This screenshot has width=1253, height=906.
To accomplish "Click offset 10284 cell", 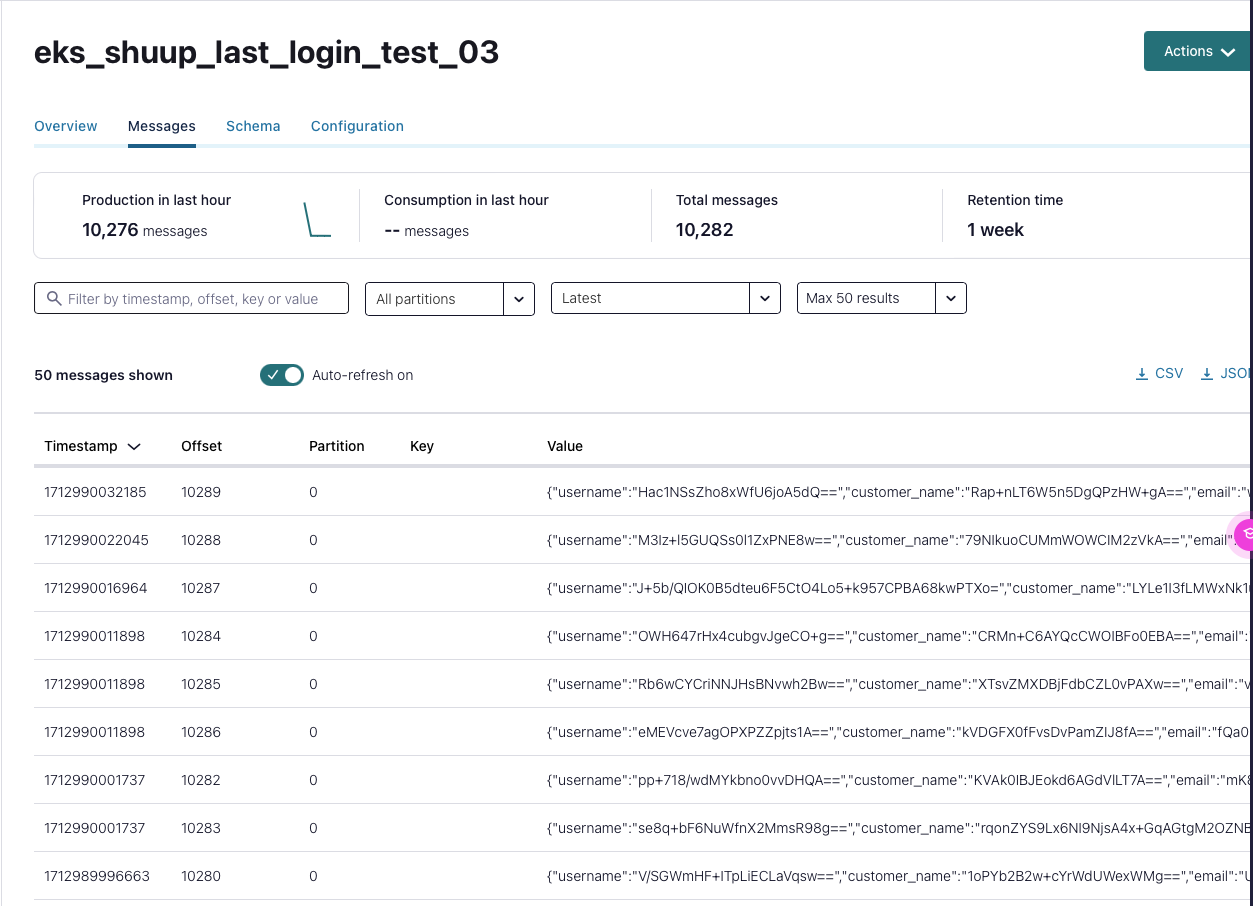I will pyautogui.click(x=201, y=636).
